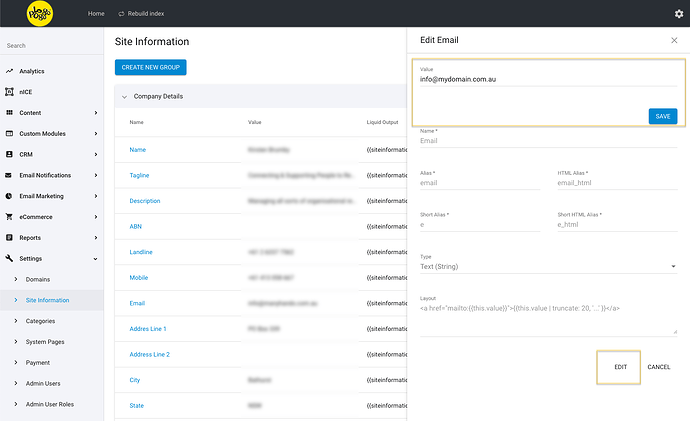Click the Short Alias field
Screen dimensions: 690x421
(x=480, y=225)
